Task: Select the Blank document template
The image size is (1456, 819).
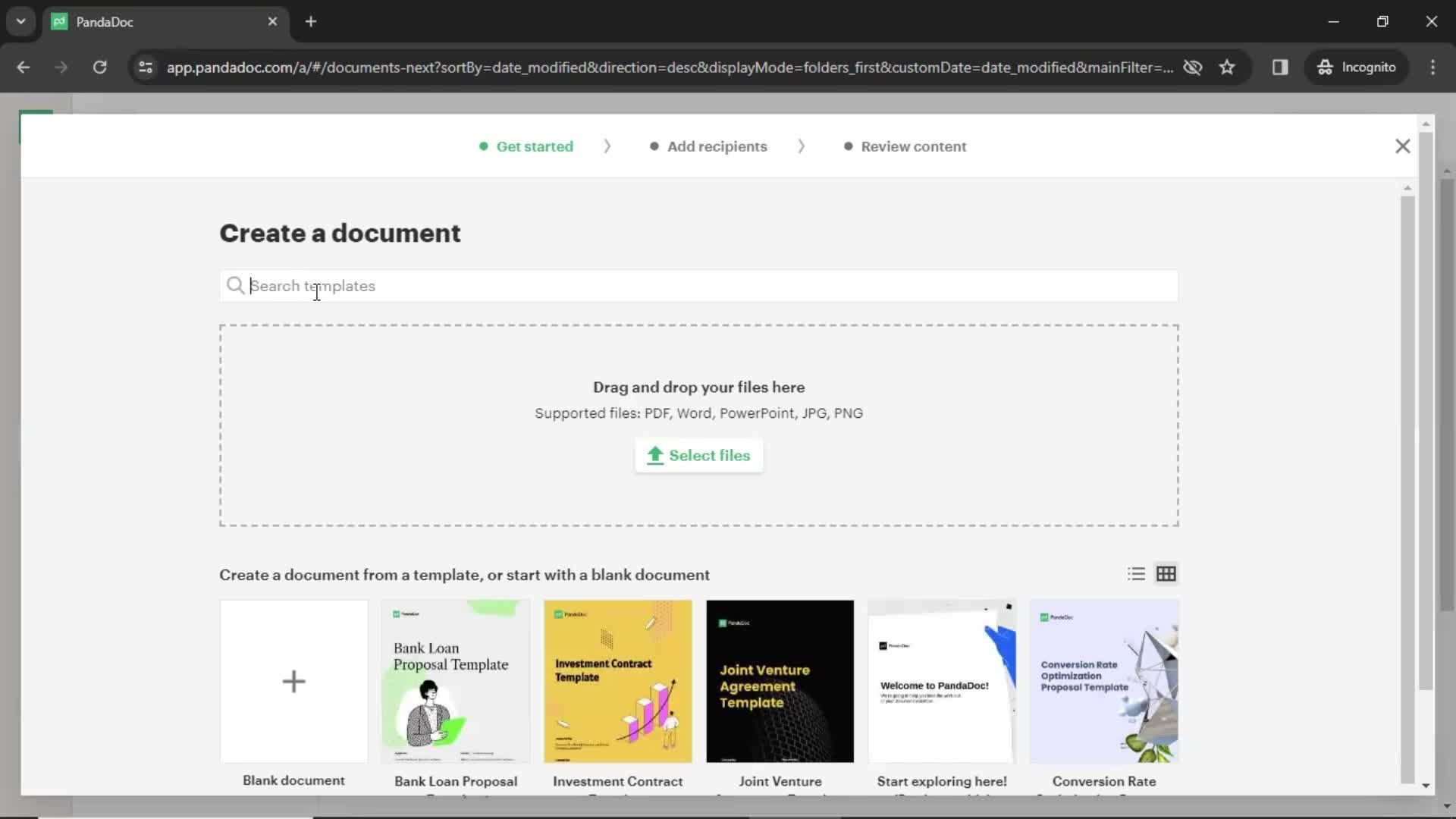Action: point(293,682)
